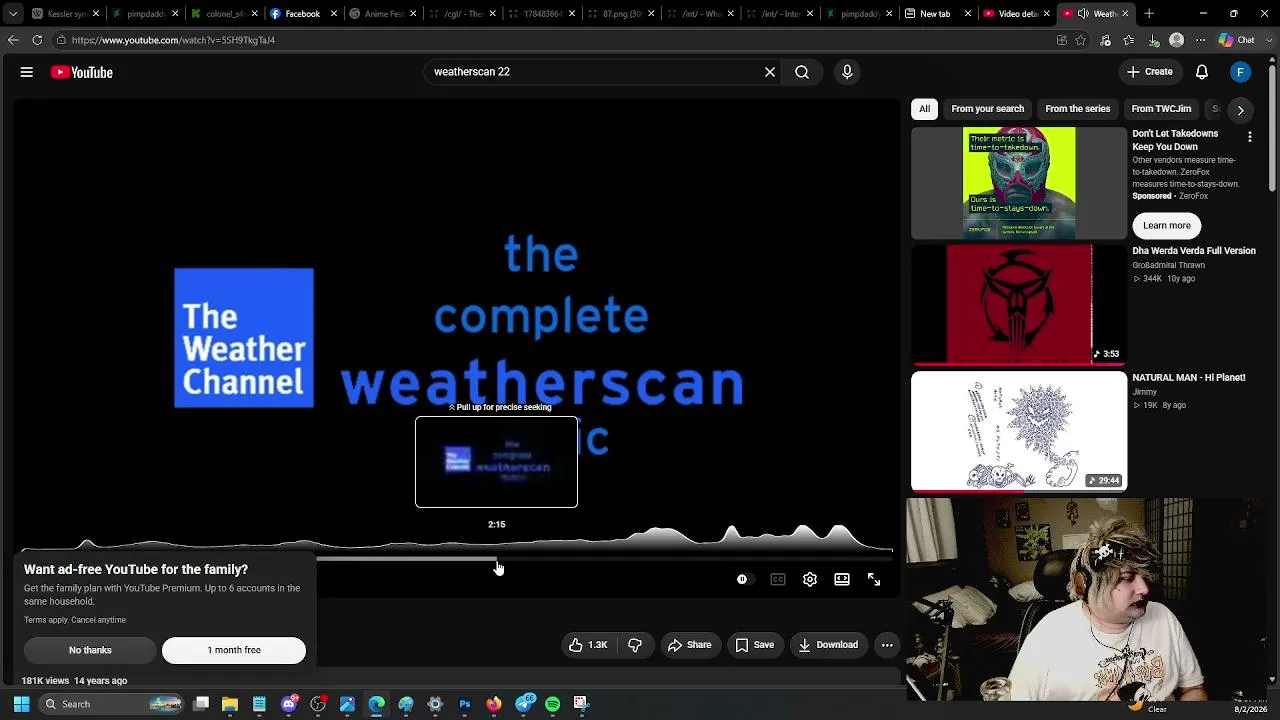1280x720 pixels.
Task: Click the Learn more ad button
Action: pyautogui.click(x=1167, y=226)
